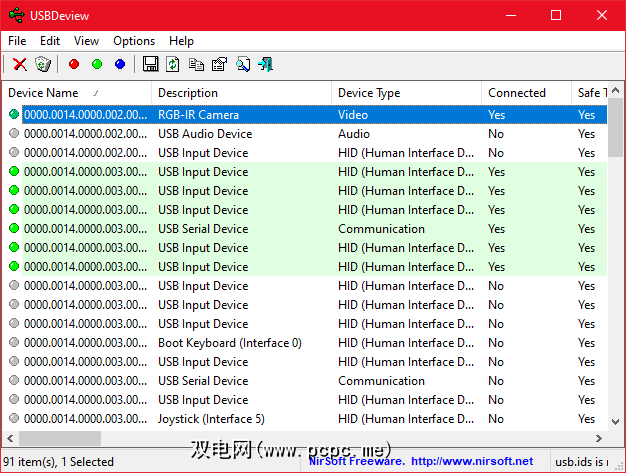Click the USBDeview app icon in title bar

[17, 16]
